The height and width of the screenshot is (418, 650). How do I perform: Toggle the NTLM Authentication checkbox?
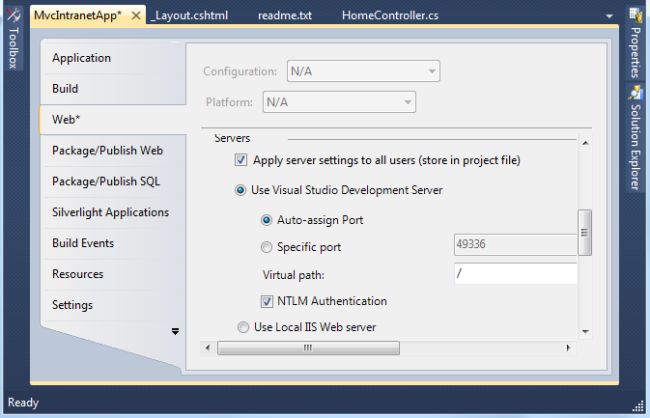[267, 301]
